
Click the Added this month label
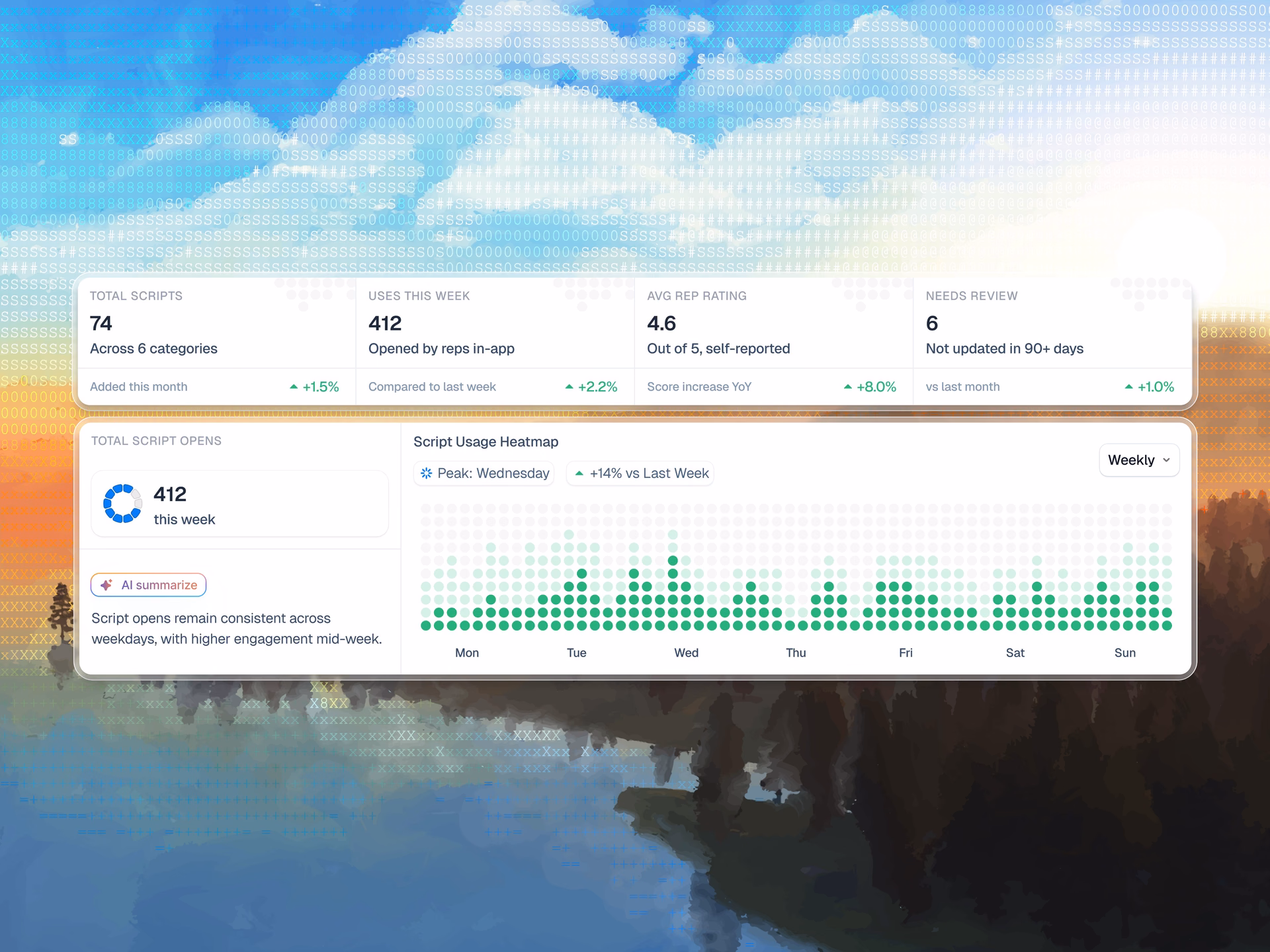click(x=139, y=387)
